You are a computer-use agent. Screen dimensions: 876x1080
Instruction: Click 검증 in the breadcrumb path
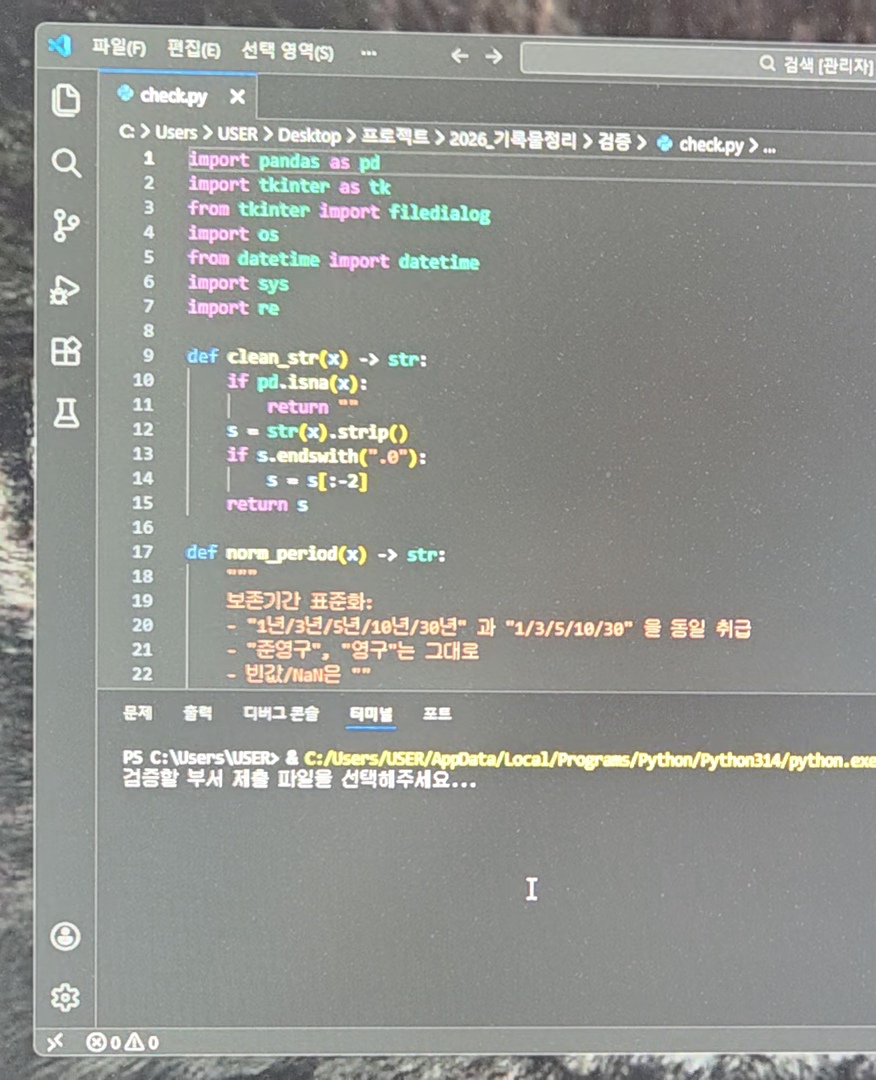(614, 142)
